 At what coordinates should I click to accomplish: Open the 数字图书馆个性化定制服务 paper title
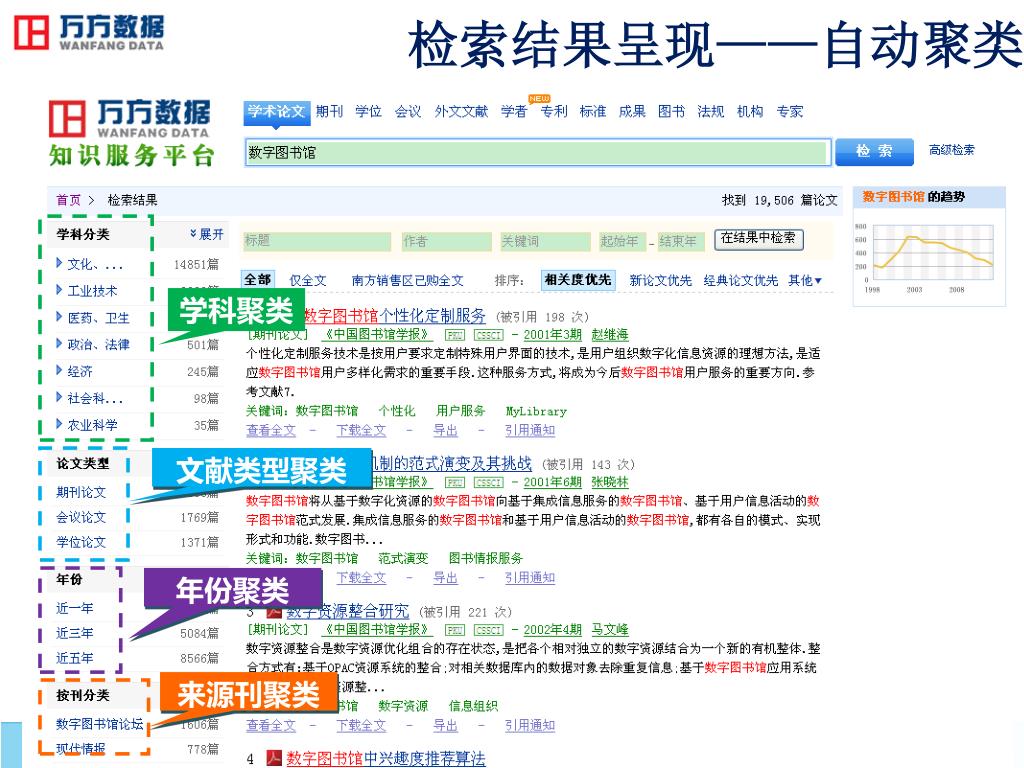[395, 316]
